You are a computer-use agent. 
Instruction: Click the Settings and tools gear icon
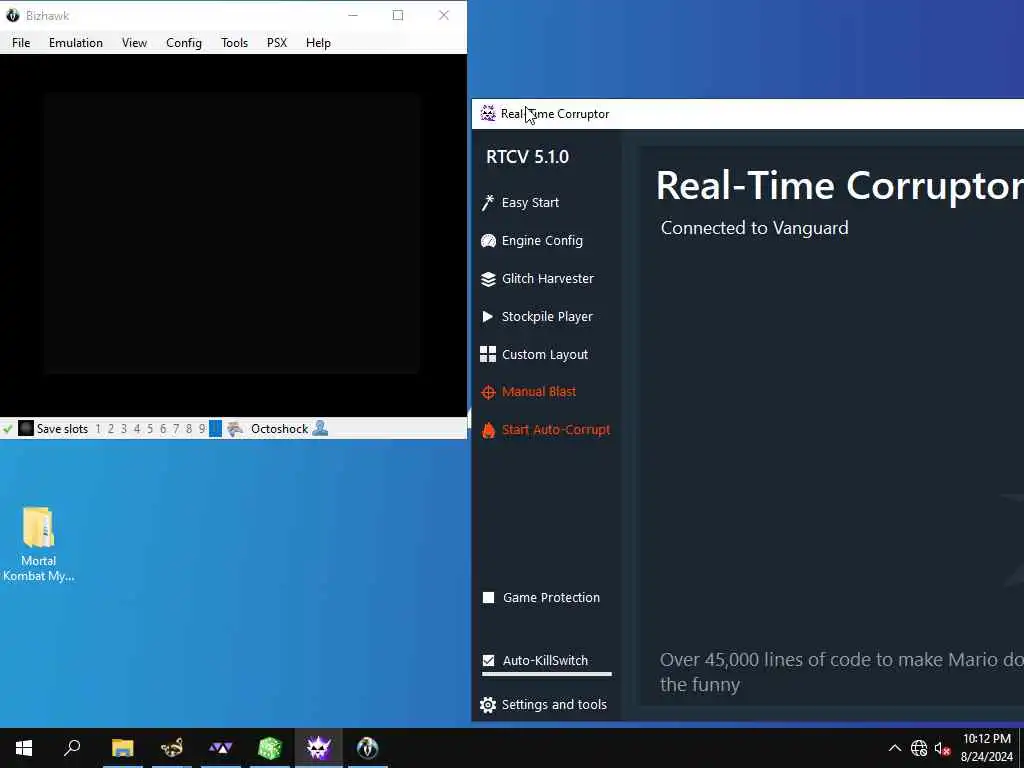pyautogui.click(x=488, y=705)
